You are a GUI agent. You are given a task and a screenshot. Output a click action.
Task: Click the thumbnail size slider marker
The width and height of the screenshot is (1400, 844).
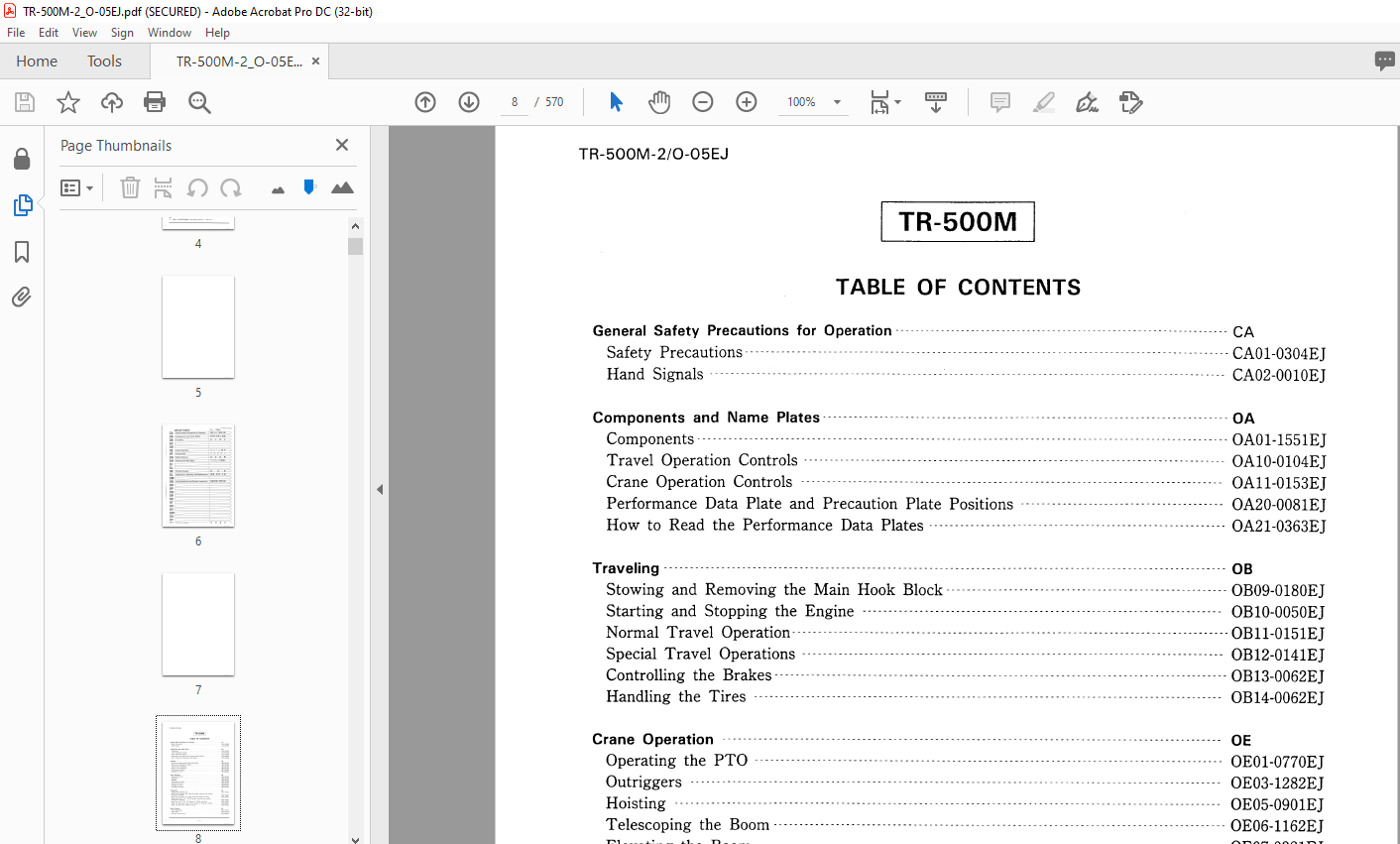309,186
